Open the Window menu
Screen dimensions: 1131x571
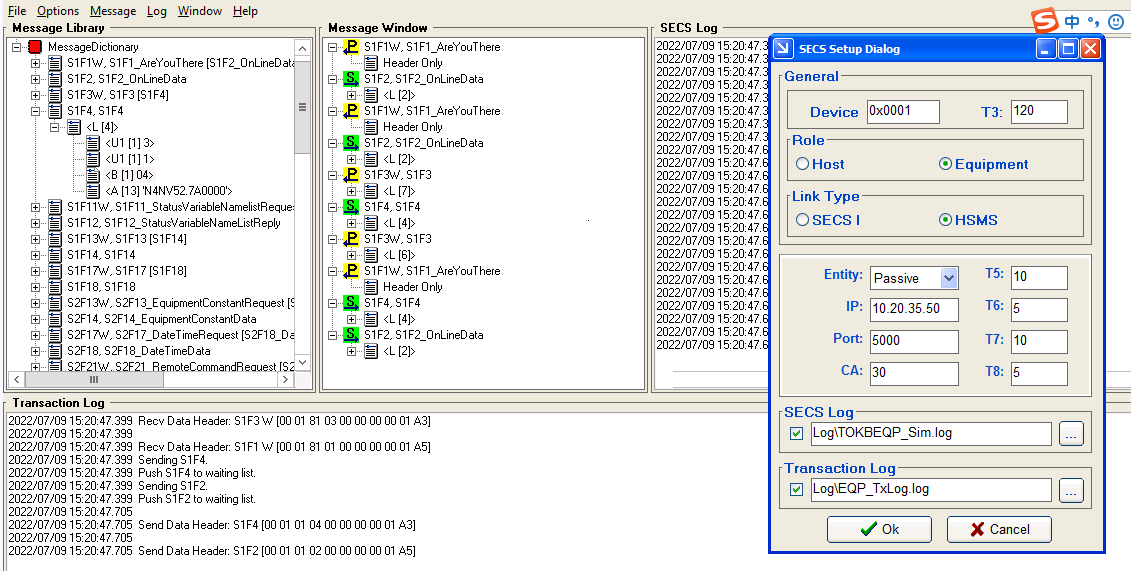(x=200, y=11)
